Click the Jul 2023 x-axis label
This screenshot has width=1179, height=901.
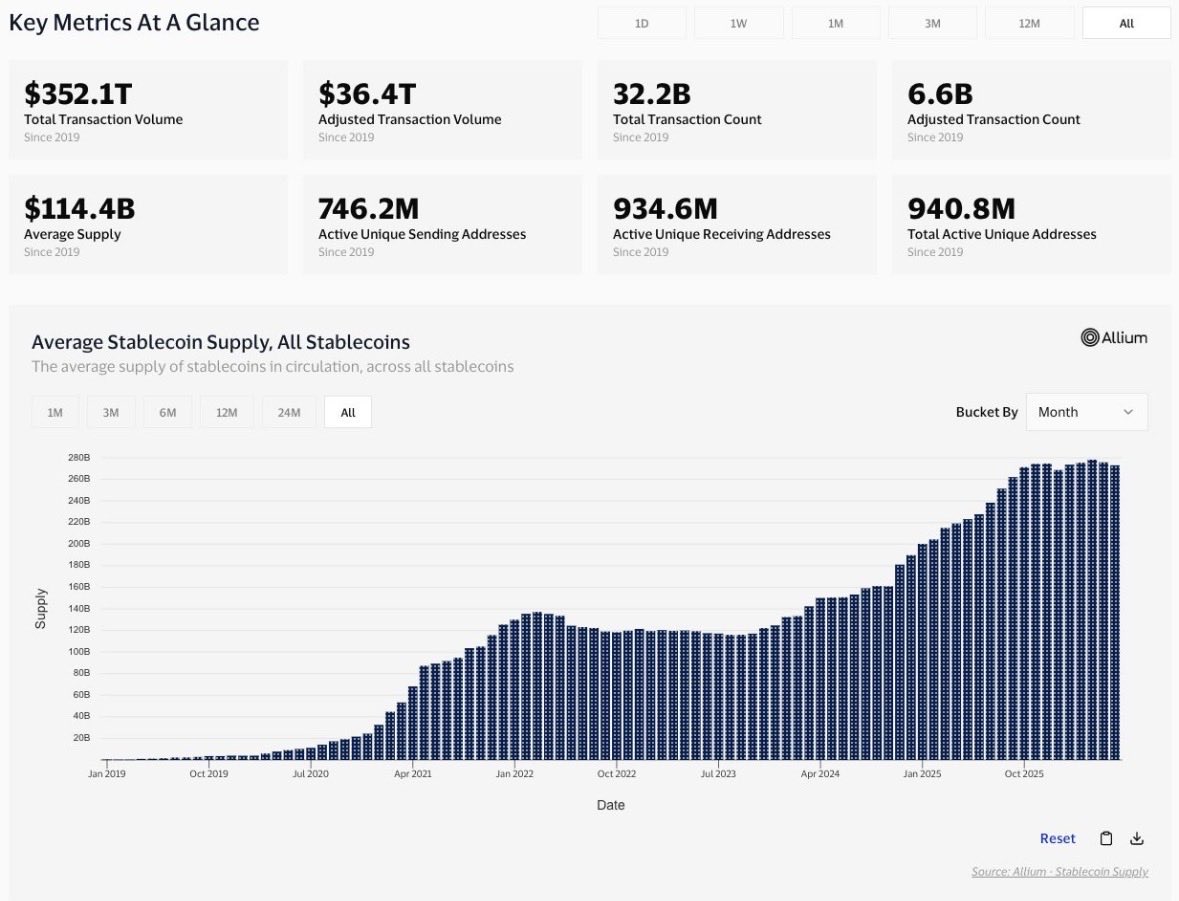[718, 773]
